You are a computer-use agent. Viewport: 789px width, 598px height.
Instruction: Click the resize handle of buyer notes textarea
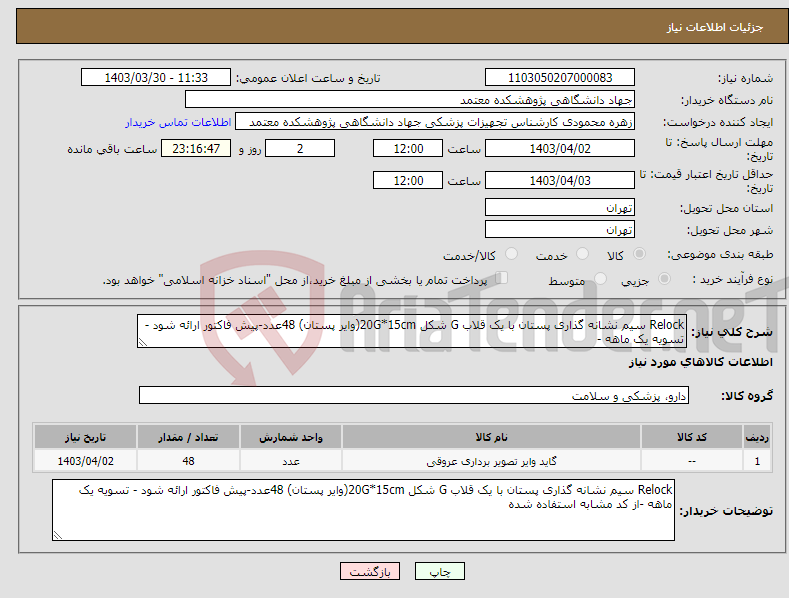(x=57, y=536)
